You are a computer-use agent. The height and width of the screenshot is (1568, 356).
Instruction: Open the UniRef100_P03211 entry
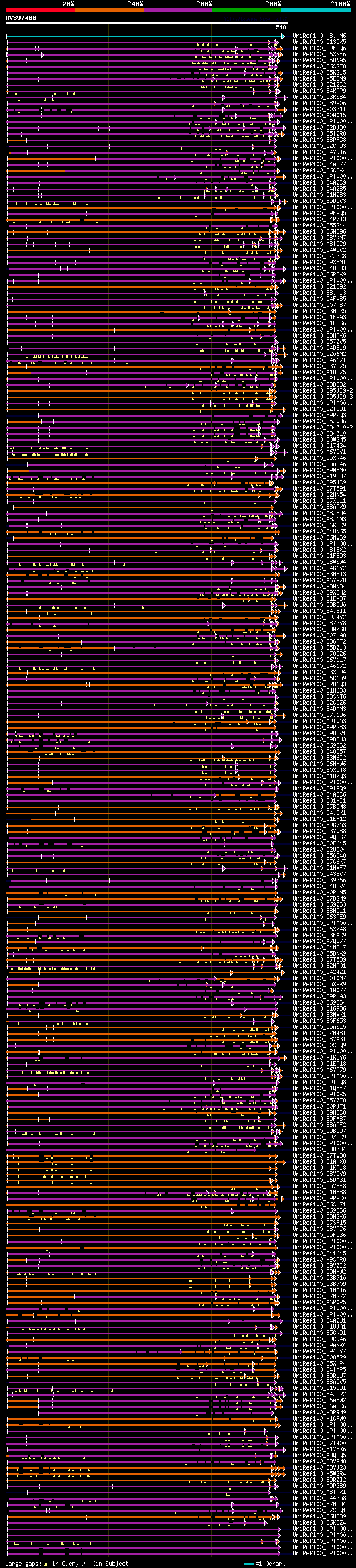(x=319, y=109)
